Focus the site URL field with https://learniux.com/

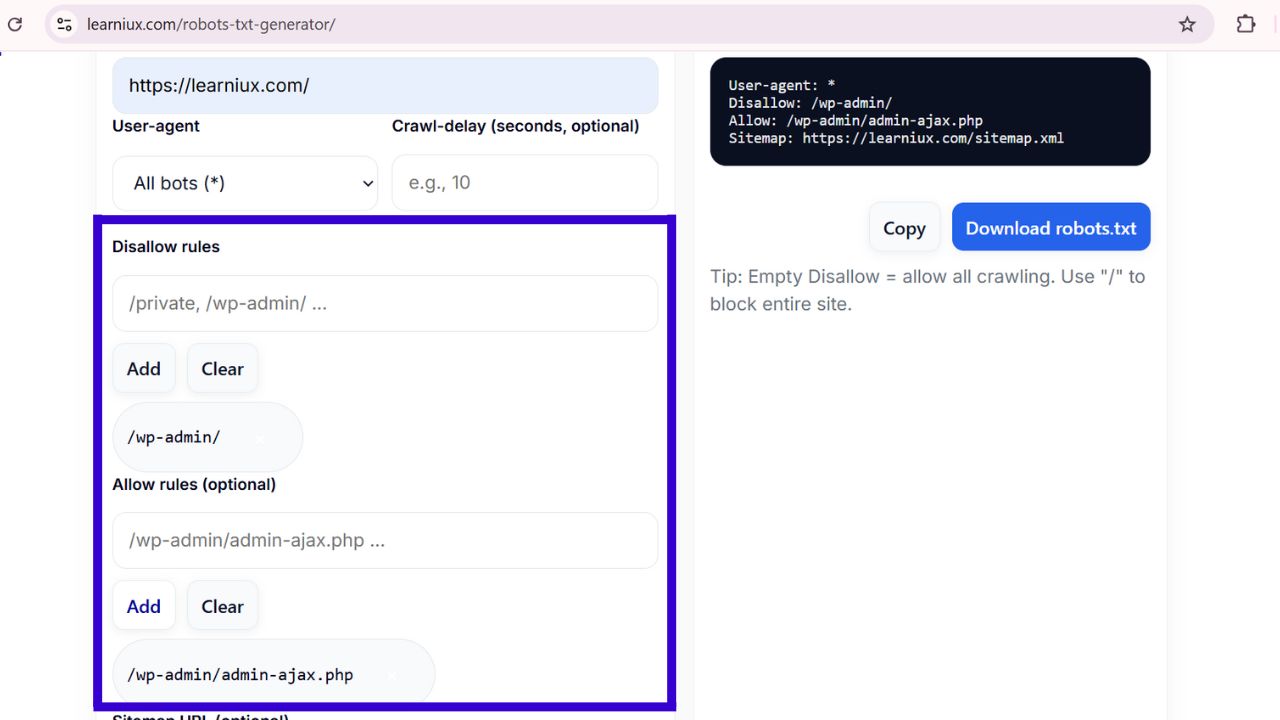[385, 86]
